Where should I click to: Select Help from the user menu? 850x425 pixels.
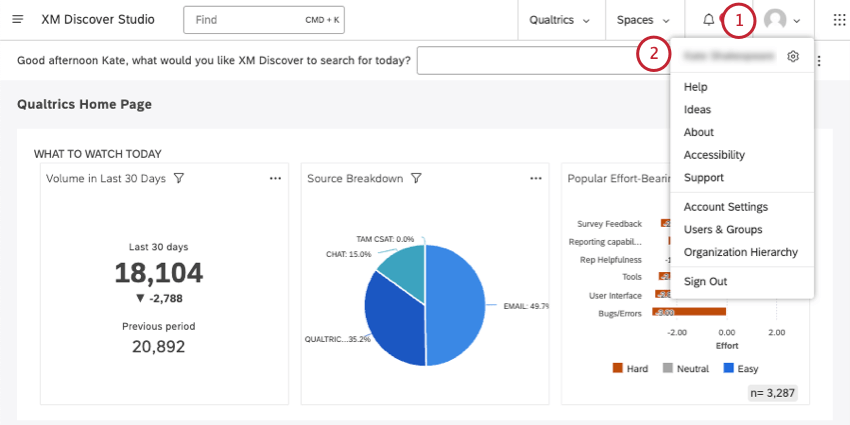coord(696,87)
